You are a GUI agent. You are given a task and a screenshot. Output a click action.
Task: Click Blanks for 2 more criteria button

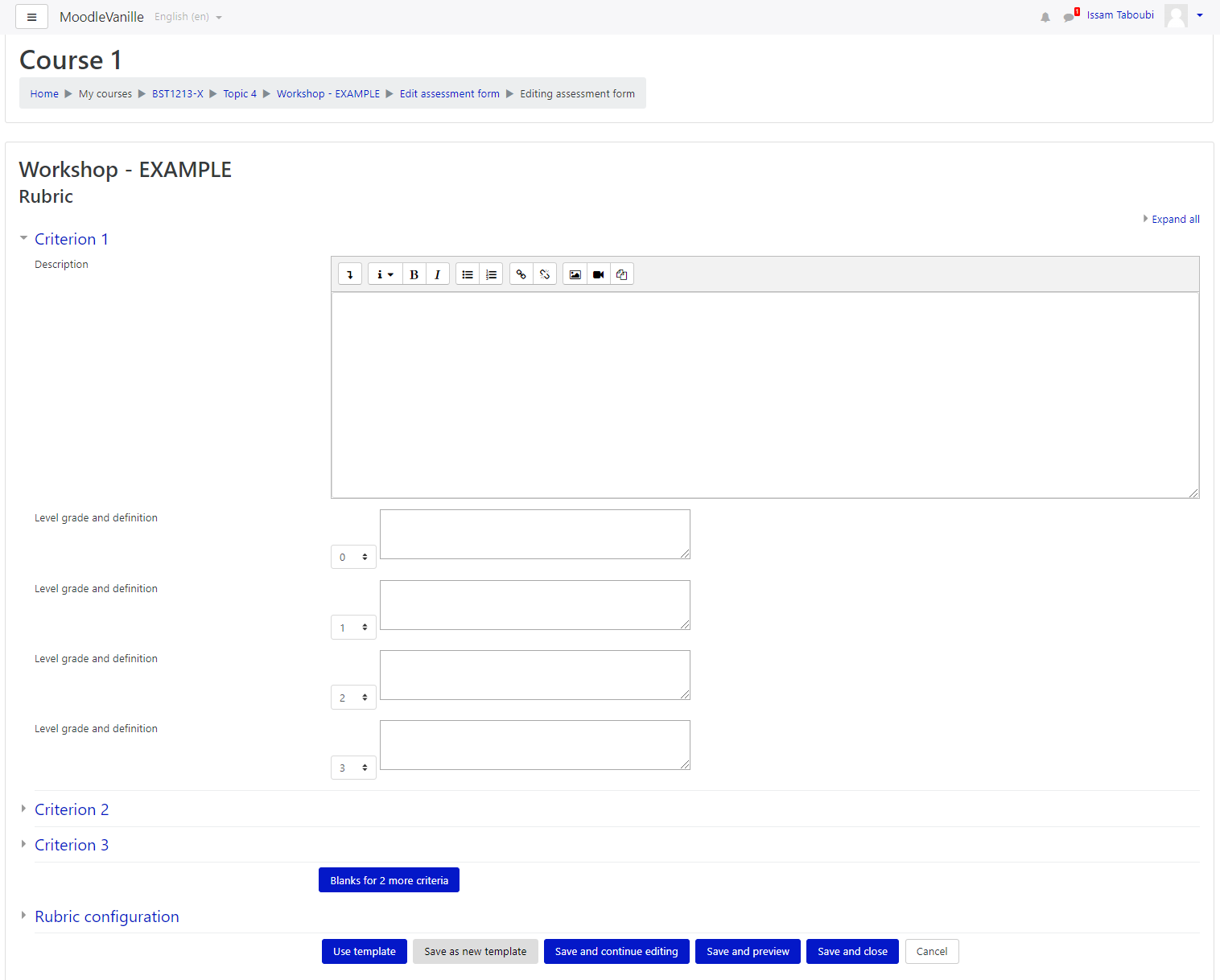click(x=389, y=880)
